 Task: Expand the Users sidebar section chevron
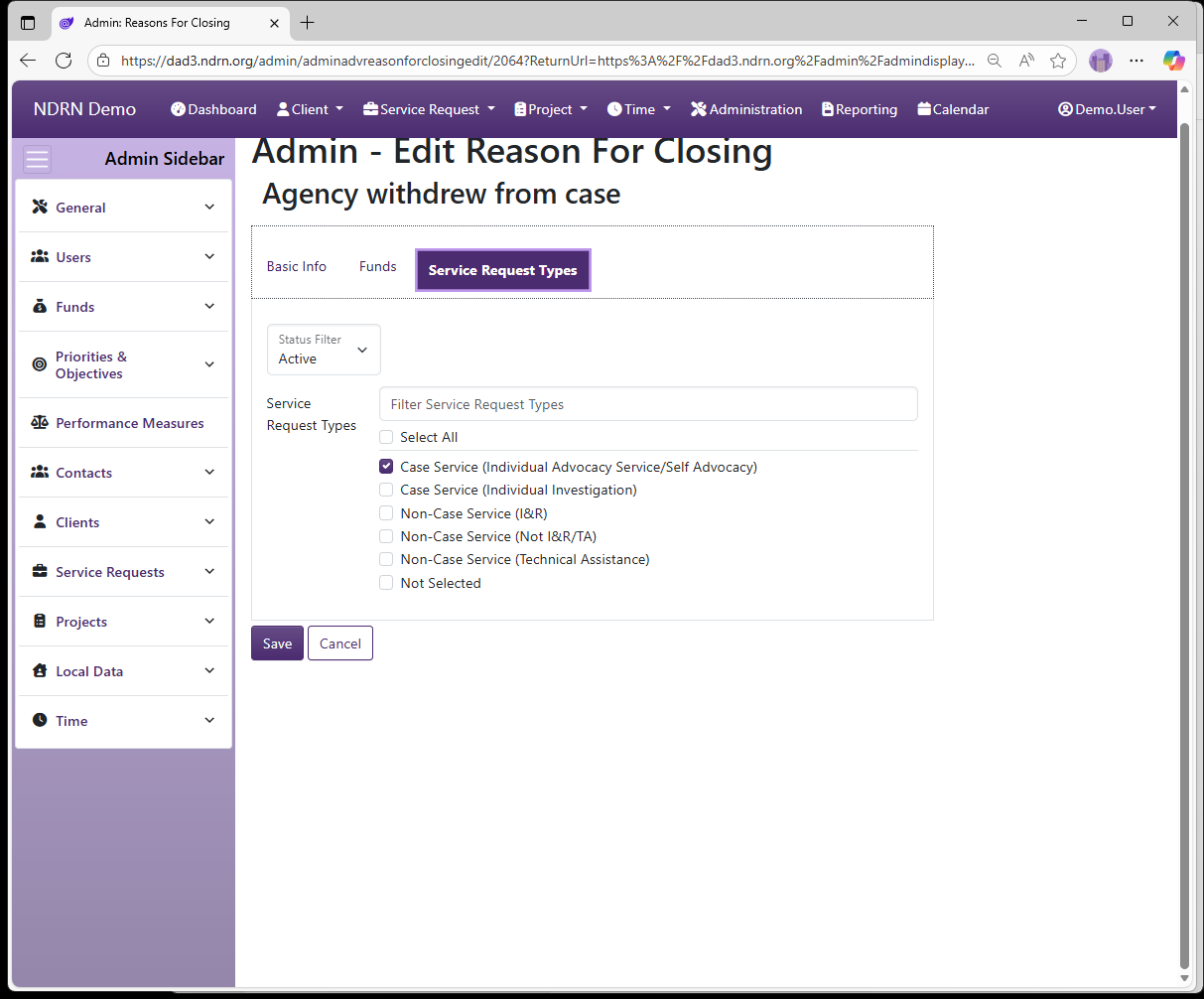coord(209,256)
